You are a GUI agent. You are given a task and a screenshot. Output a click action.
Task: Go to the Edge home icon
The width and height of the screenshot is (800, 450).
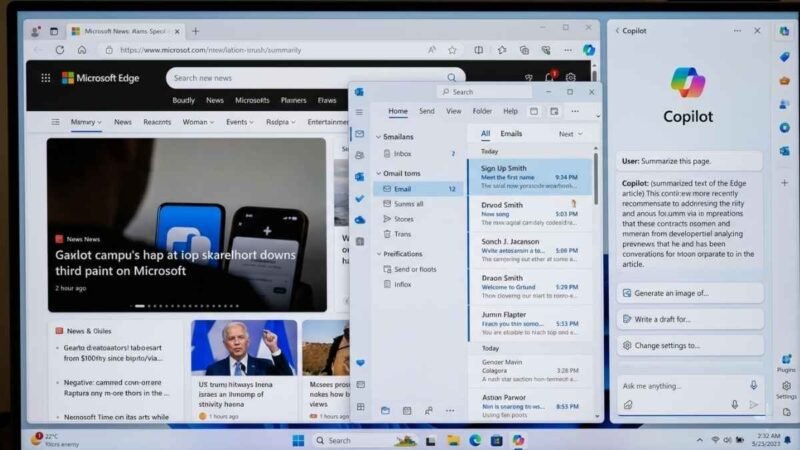pyautogui.click(x=82, y=50)
